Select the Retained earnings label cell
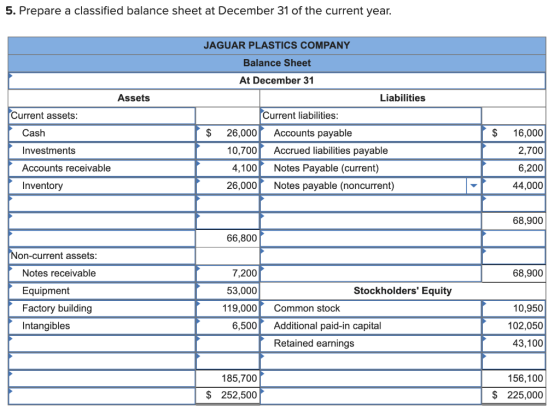The width and height of the screenshot is (560, 419). 371,343
